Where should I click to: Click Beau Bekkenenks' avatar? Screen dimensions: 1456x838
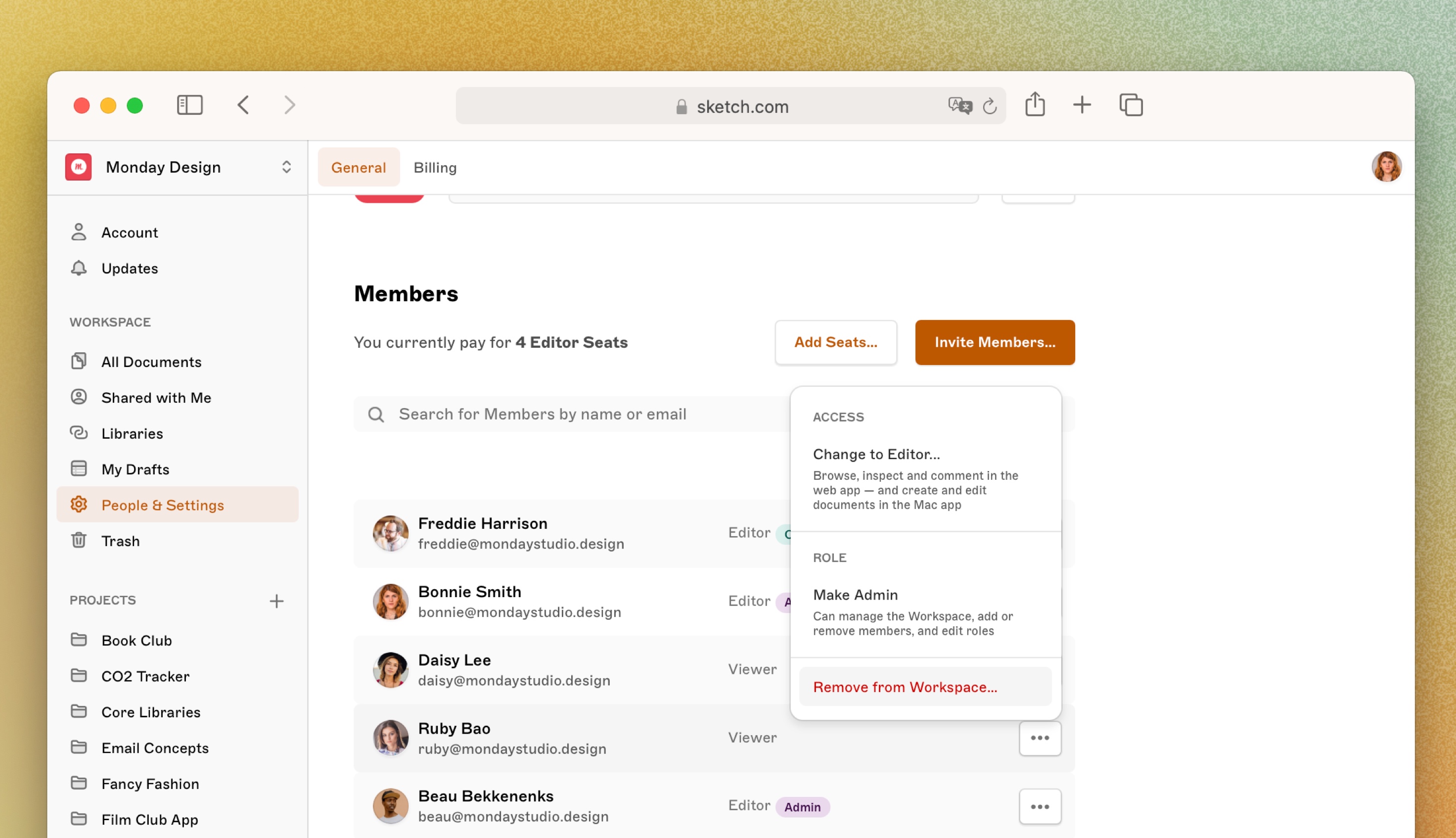[x=391, y=806]
